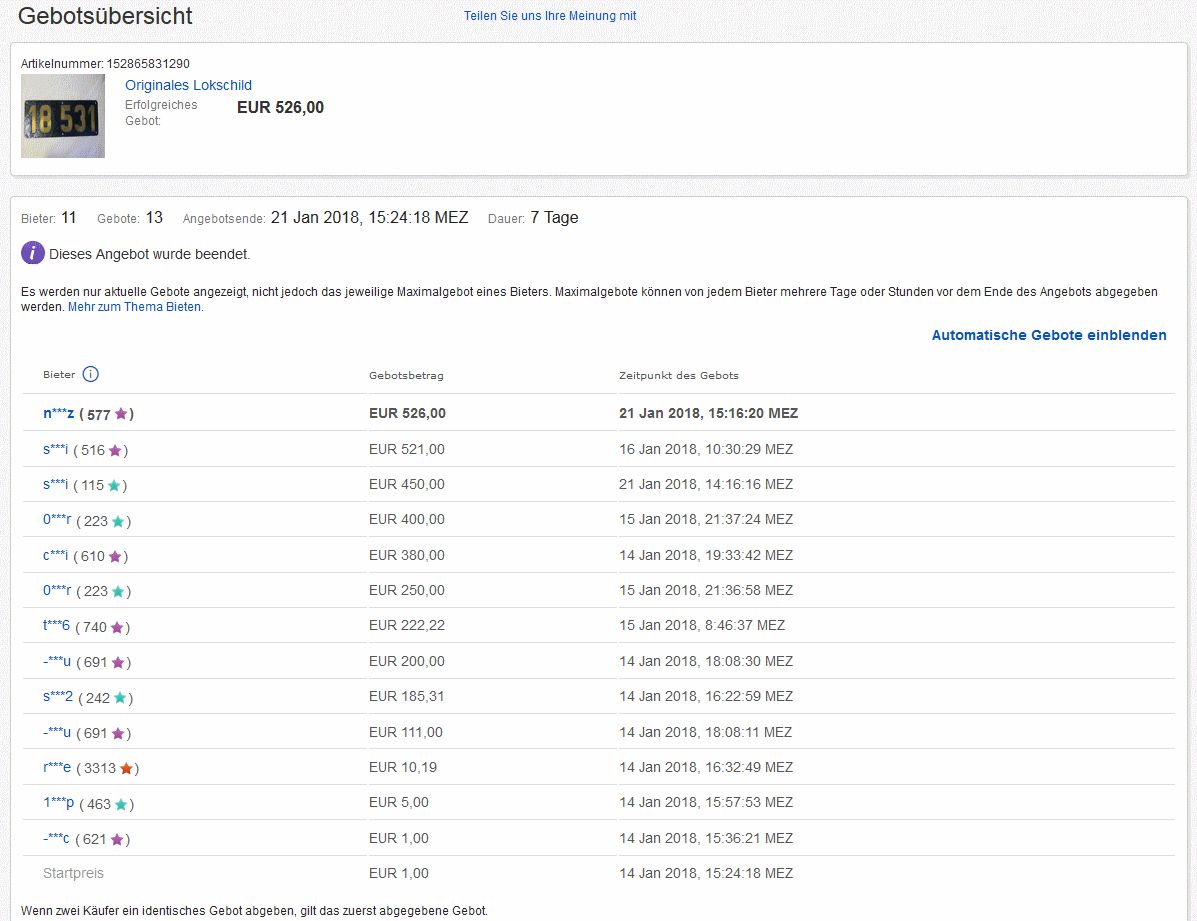The width and height of the screenshot is (1197, 921).
Task: Click the teal star beside 1***p (463)
Action: coord(121,804)
